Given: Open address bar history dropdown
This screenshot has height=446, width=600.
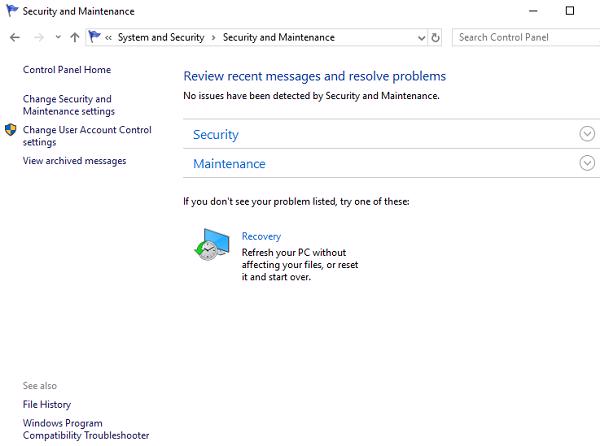Looking at the screenshot, I should 421,38.
